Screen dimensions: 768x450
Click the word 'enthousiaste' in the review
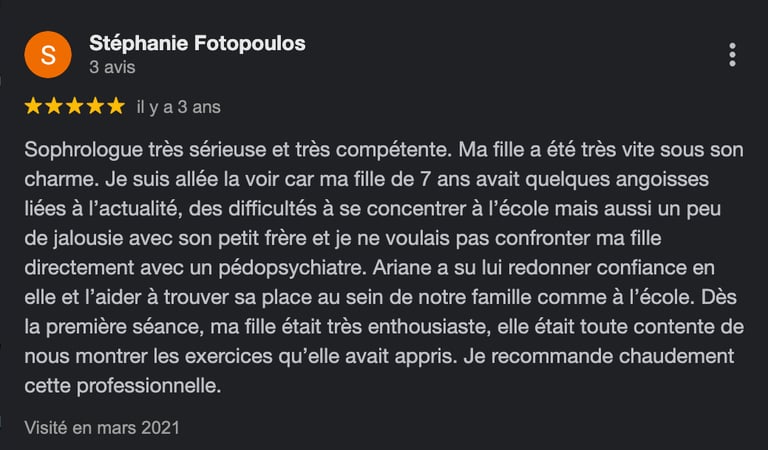point(429,327)
